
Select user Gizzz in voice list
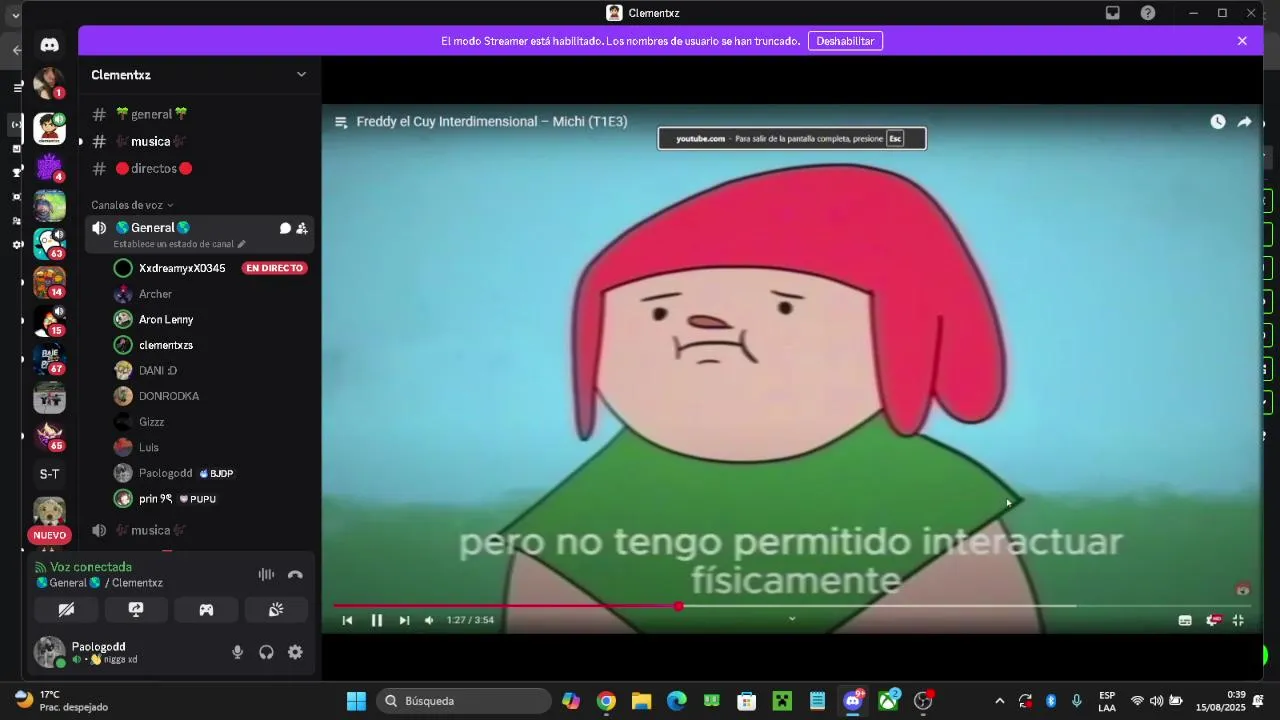[151, 422]
